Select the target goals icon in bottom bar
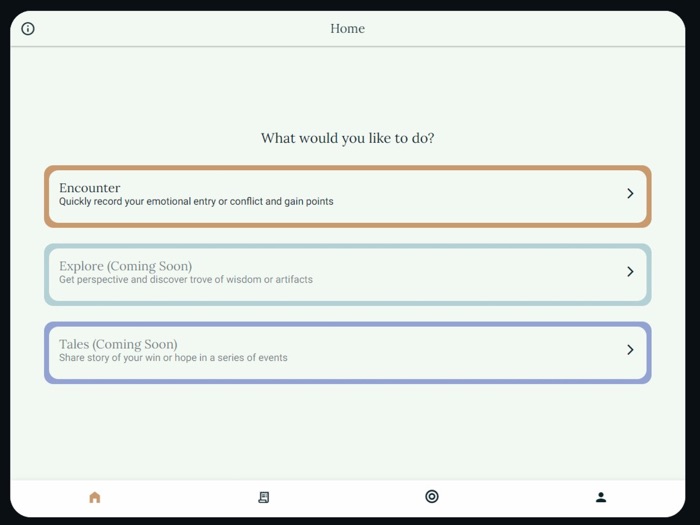 point(432,496)
